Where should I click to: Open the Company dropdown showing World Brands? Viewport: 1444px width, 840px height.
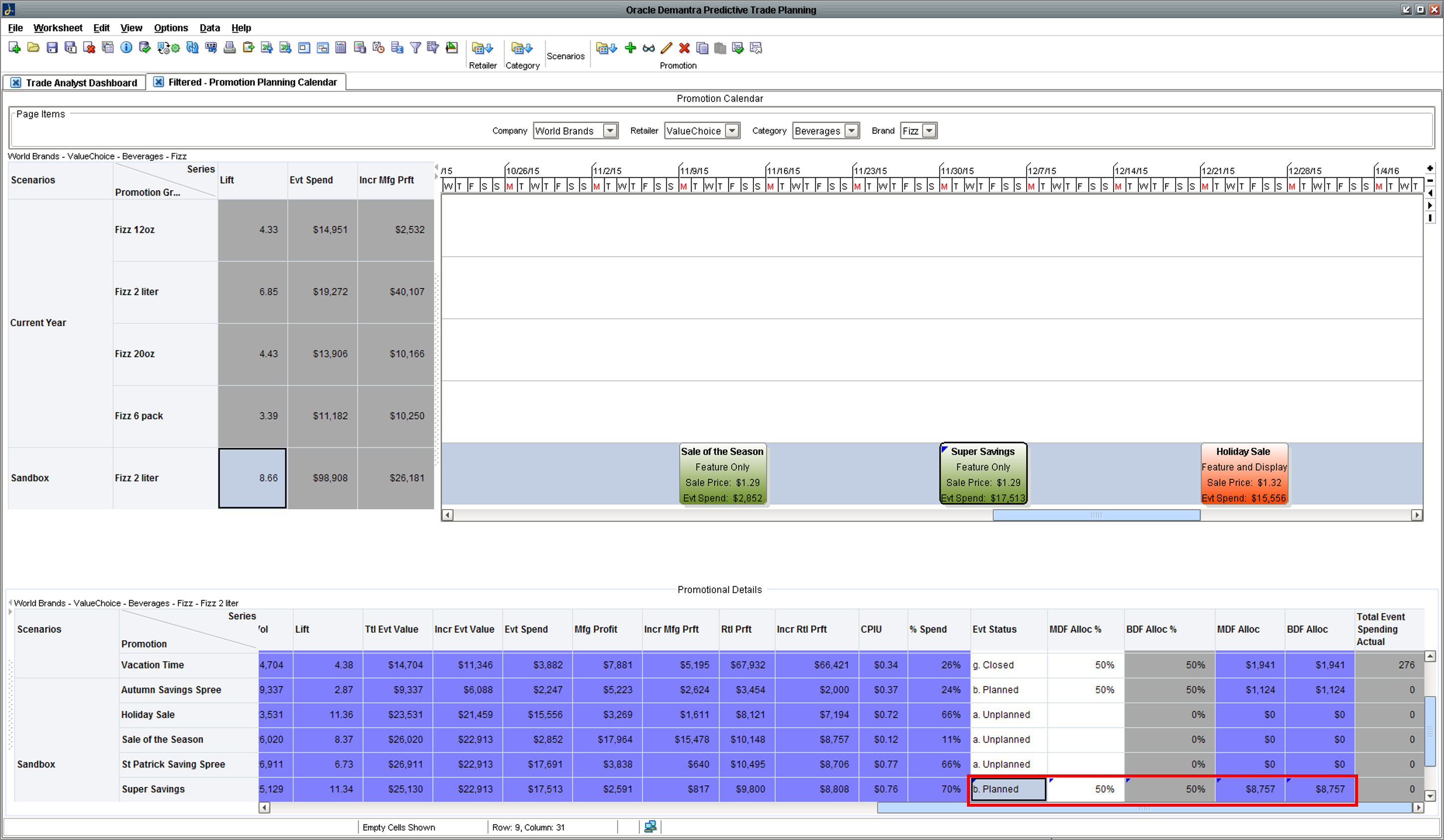[610, 131]
